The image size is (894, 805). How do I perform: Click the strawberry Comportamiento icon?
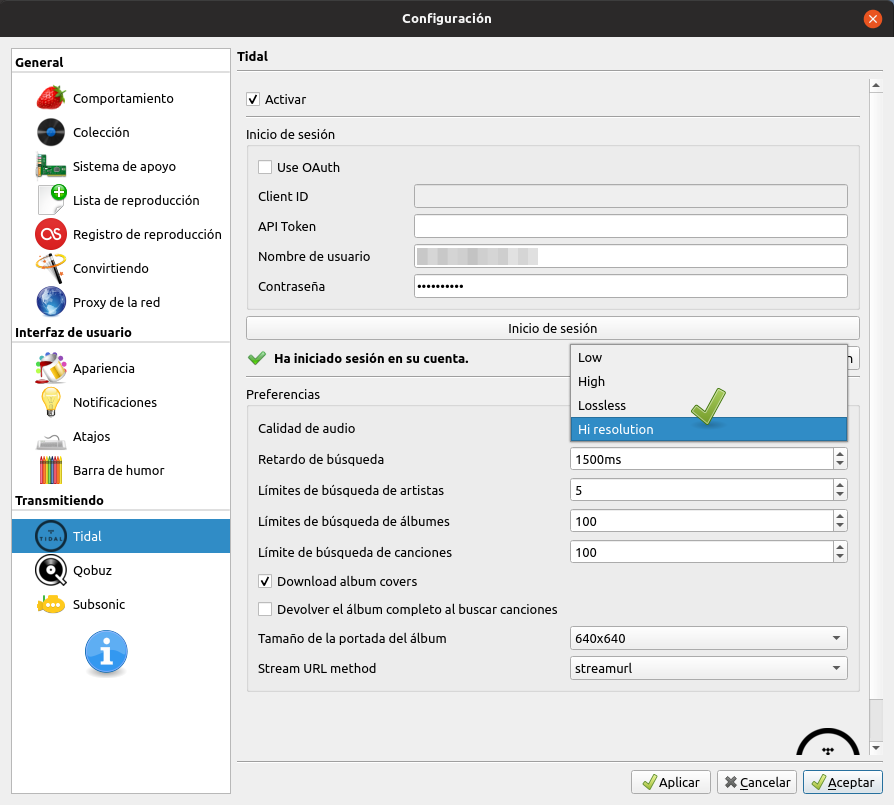(x=51, y=98)
